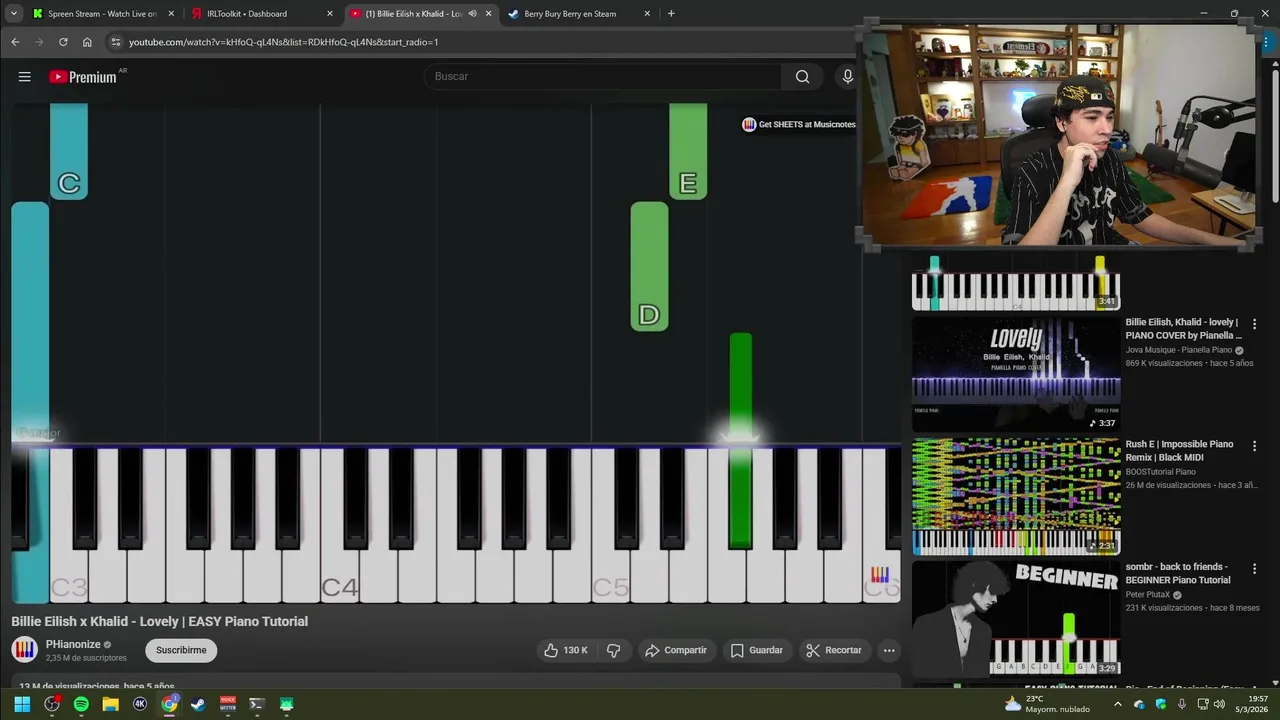Open volume control from the speaker tray icon
The image size is (1280, 720).
click(x=1218, y=704)
